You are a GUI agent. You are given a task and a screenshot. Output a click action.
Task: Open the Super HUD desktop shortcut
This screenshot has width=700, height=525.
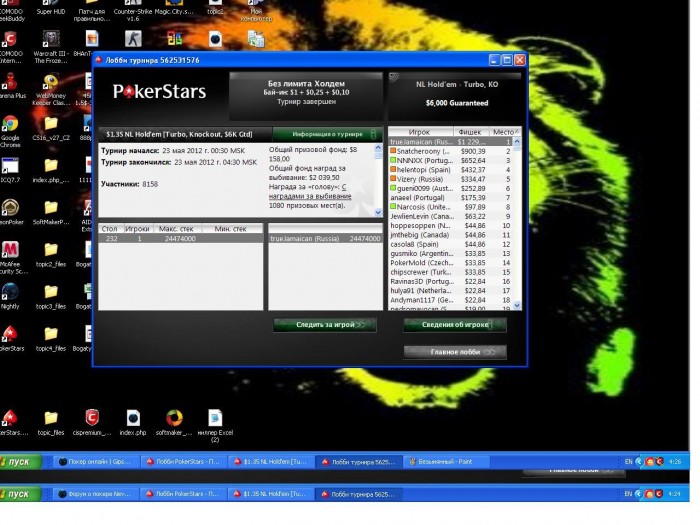pos(50,8)
